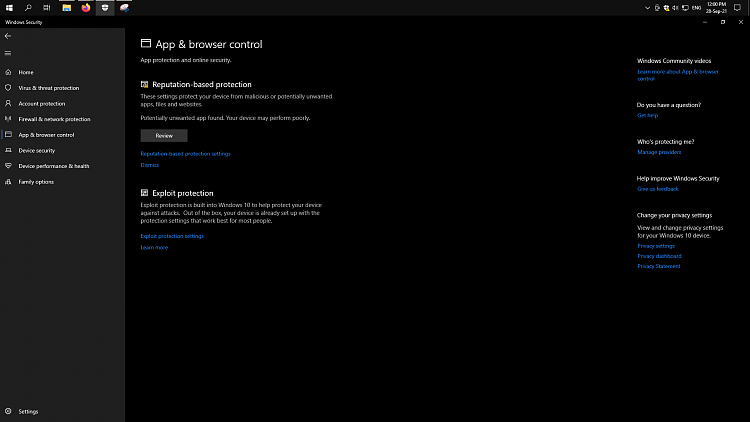
Task: Open Privacy Statement link
Action: point(659,266)
